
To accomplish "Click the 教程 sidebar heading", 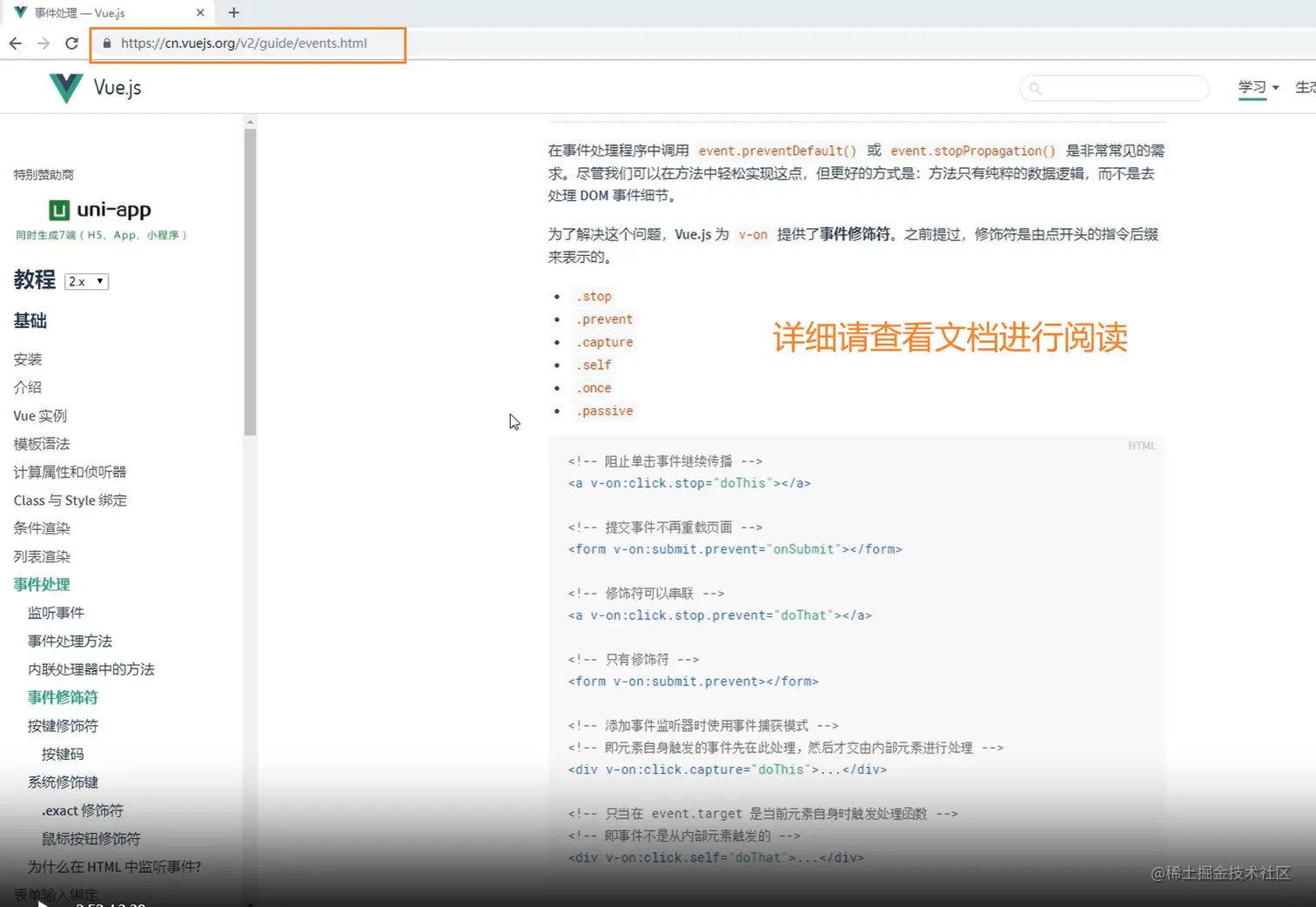I will pyautogui.click(x=35, y=279).
